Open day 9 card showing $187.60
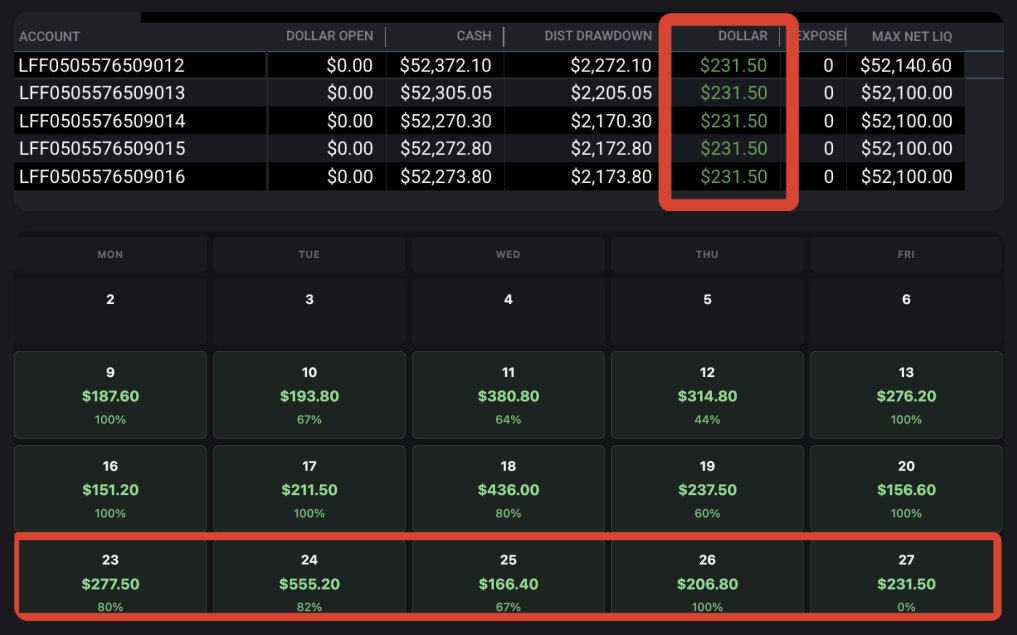The image size is (1017, 635). [110, 395]
